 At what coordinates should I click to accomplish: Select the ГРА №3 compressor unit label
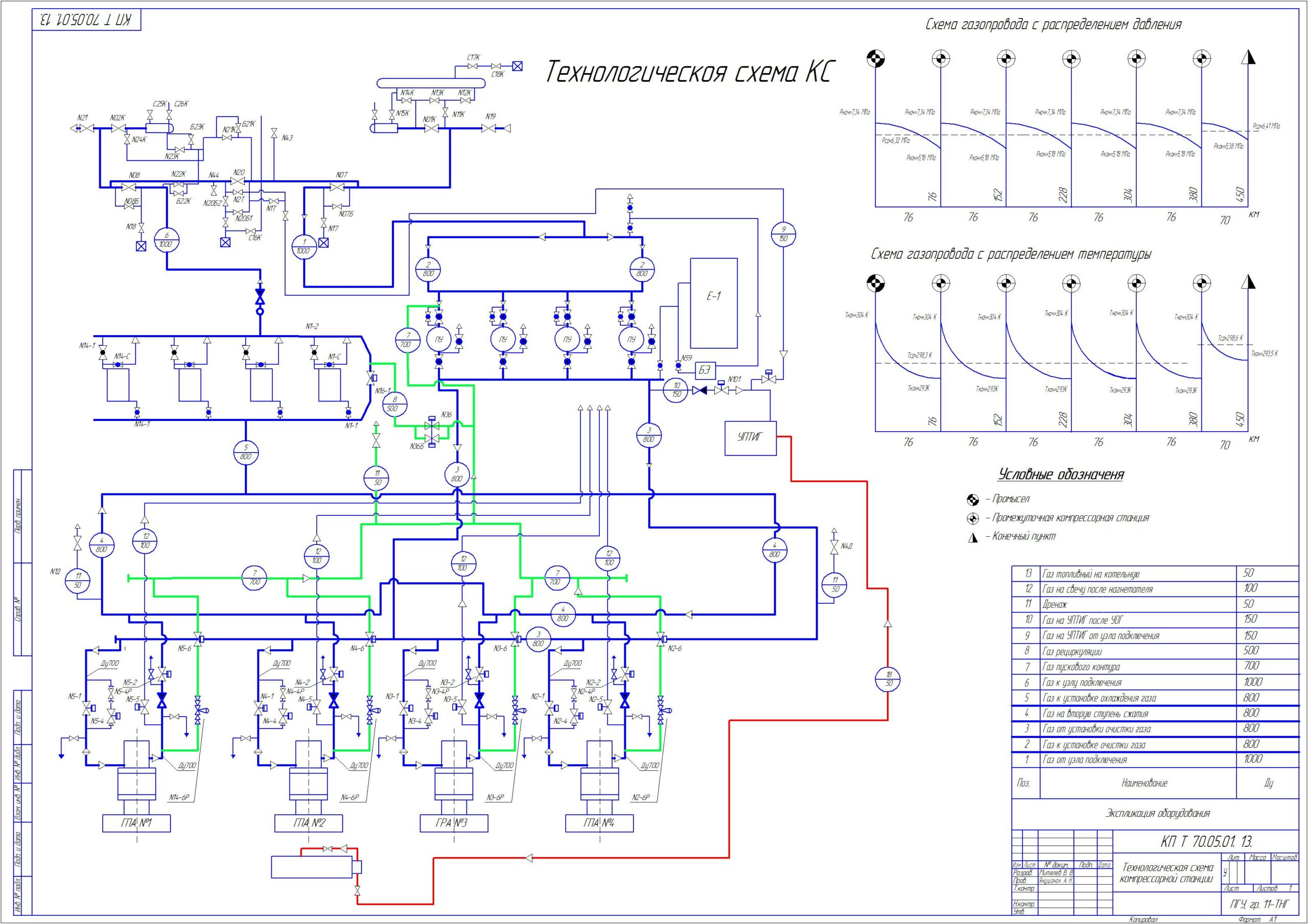[x=454, y=822]
